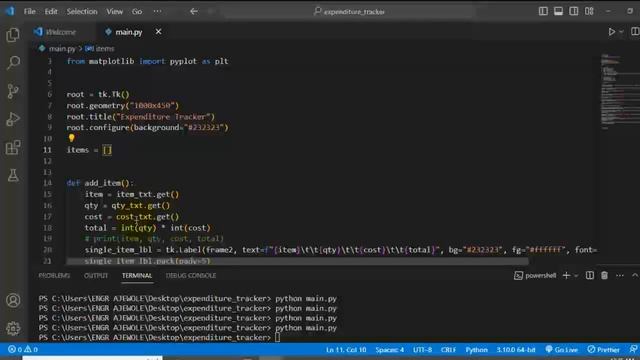Open the Edit menu

pyautogui.click(x=51, y=11)
